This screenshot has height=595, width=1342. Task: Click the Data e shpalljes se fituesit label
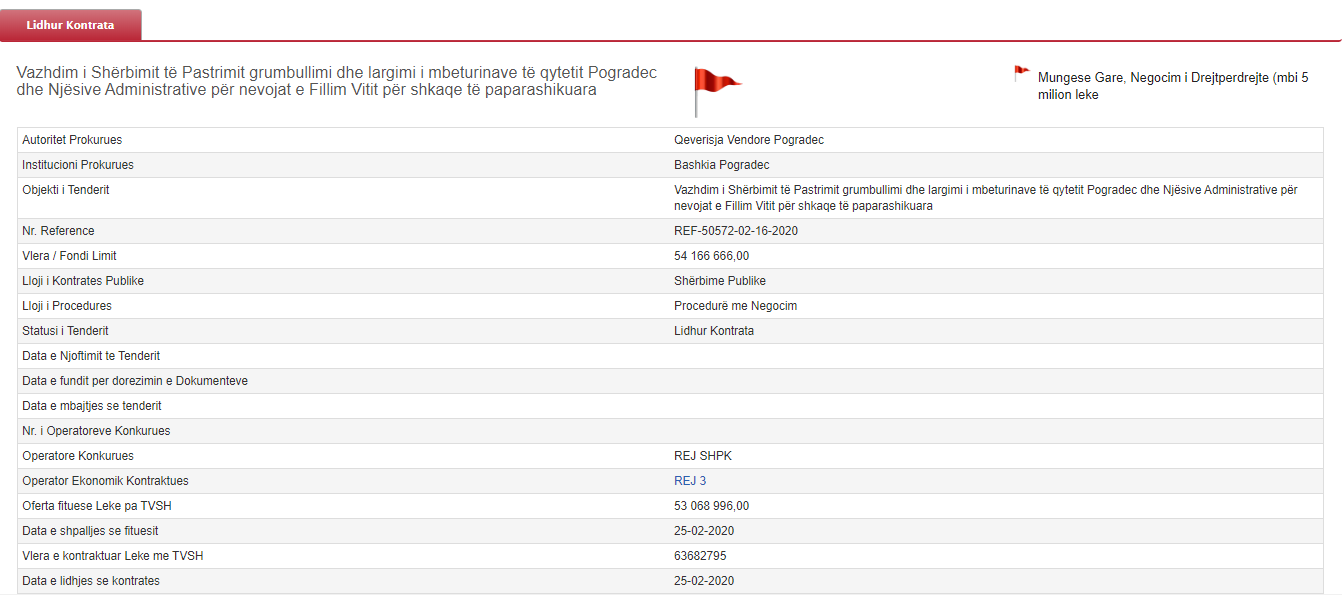(x=90, y=531)
